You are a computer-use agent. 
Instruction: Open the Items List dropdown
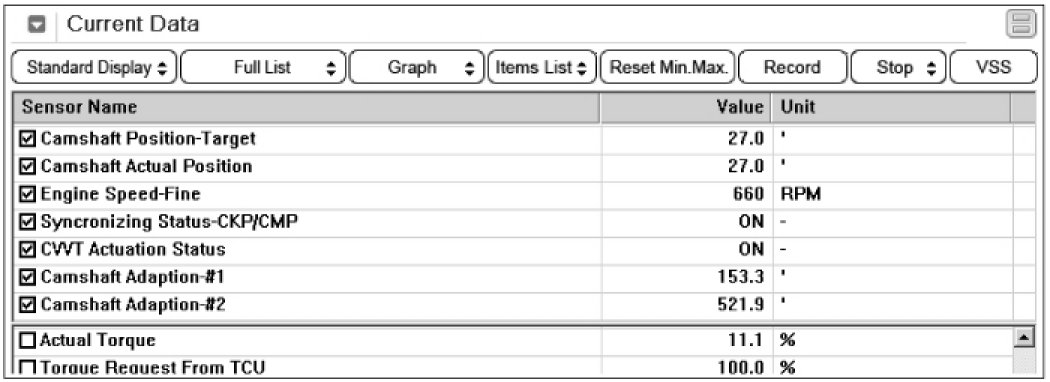tap(542, 68)
